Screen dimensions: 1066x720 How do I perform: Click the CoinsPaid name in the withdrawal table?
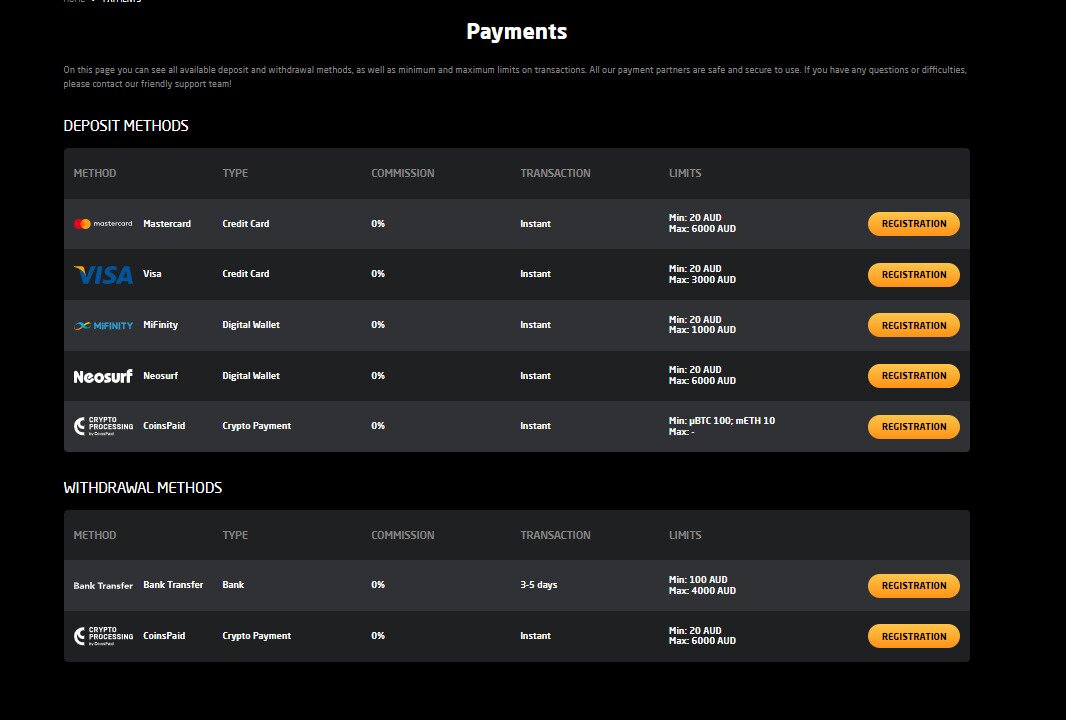(164, 636)
